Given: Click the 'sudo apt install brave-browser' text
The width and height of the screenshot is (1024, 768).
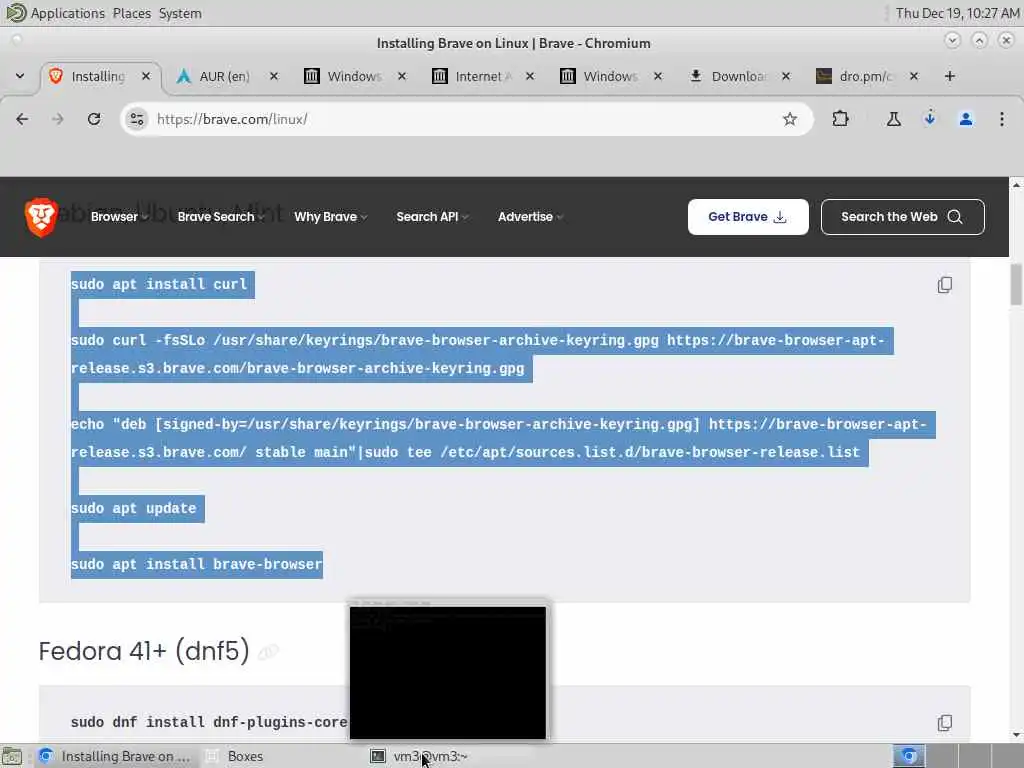Looking at the screenshot, I should [x=197, y=564].
